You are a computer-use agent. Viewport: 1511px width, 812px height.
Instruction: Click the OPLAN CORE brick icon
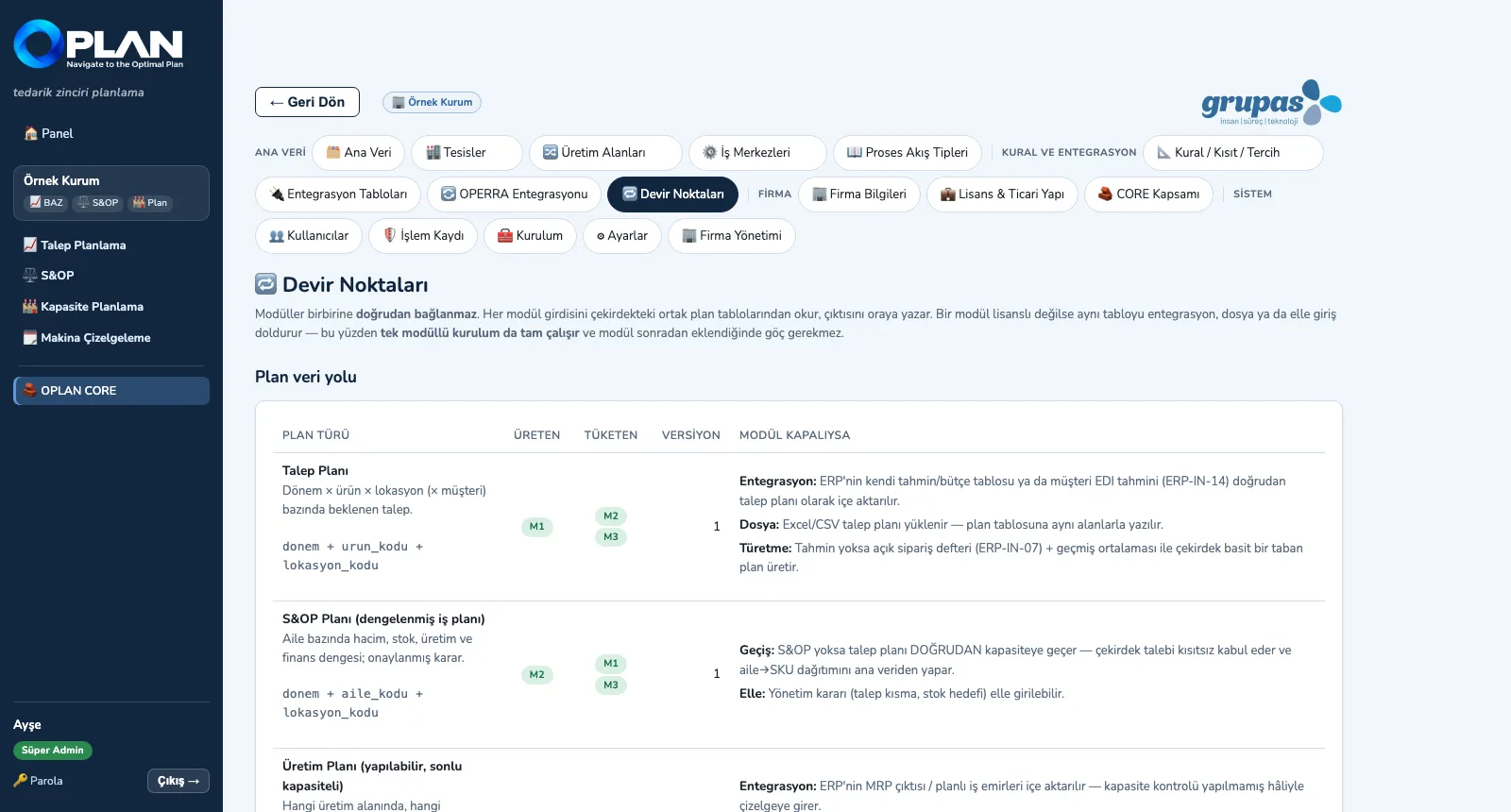click(30, 390)
